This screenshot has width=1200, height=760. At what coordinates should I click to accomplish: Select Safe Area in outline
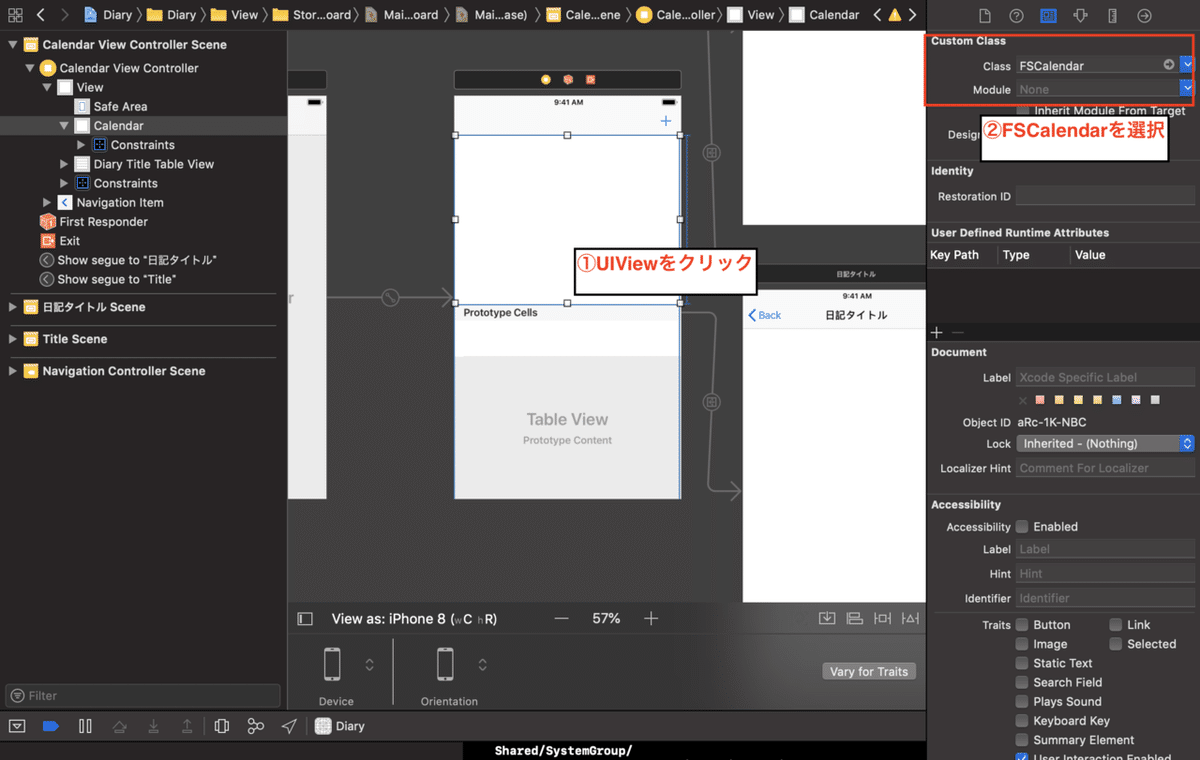point(112,106)
